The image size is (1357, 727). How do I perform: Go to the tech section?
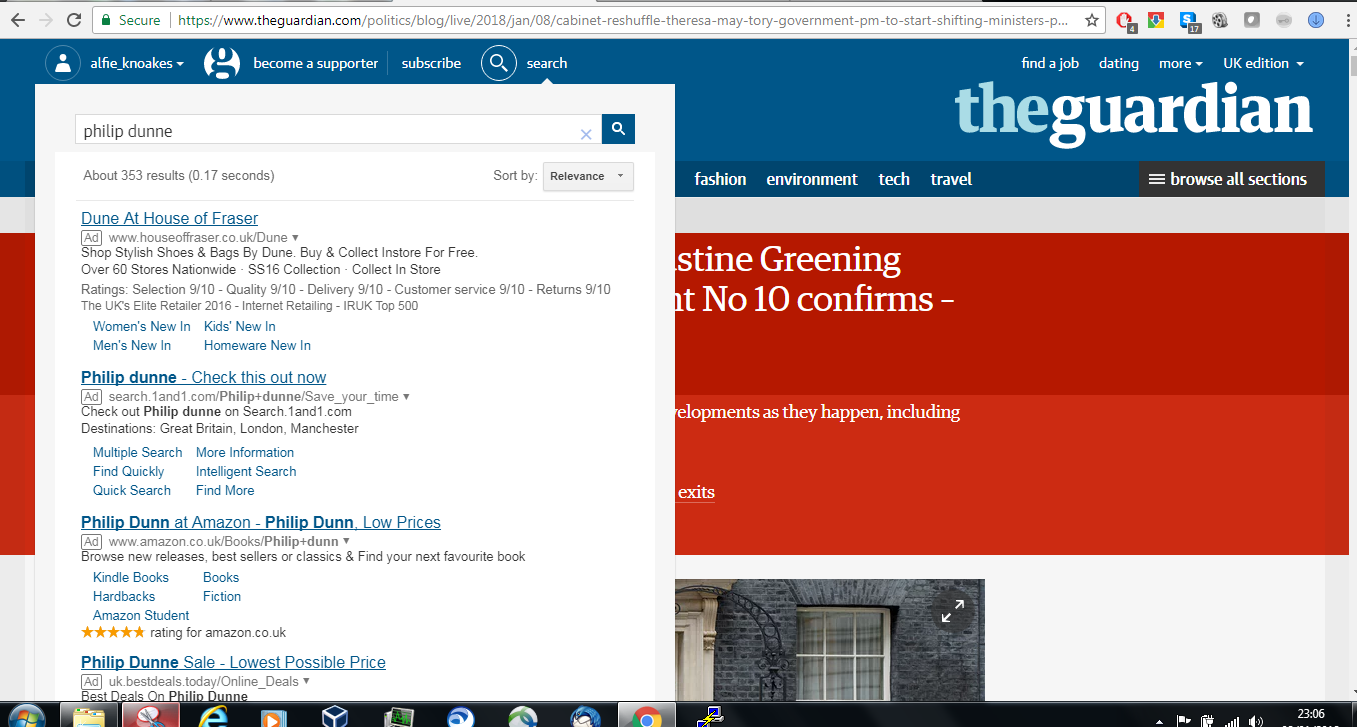pos(894,179)
